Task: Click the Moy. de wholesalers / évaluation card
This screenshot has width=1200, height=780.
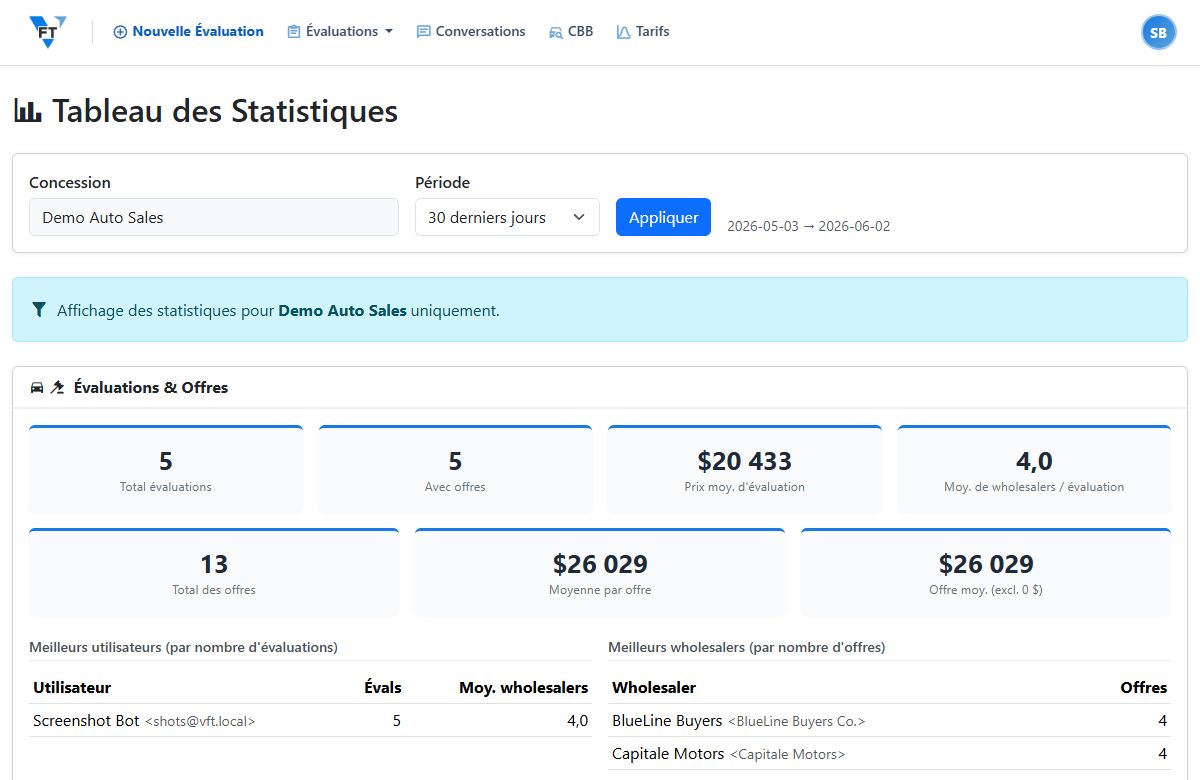Action: click(1034, 469)
